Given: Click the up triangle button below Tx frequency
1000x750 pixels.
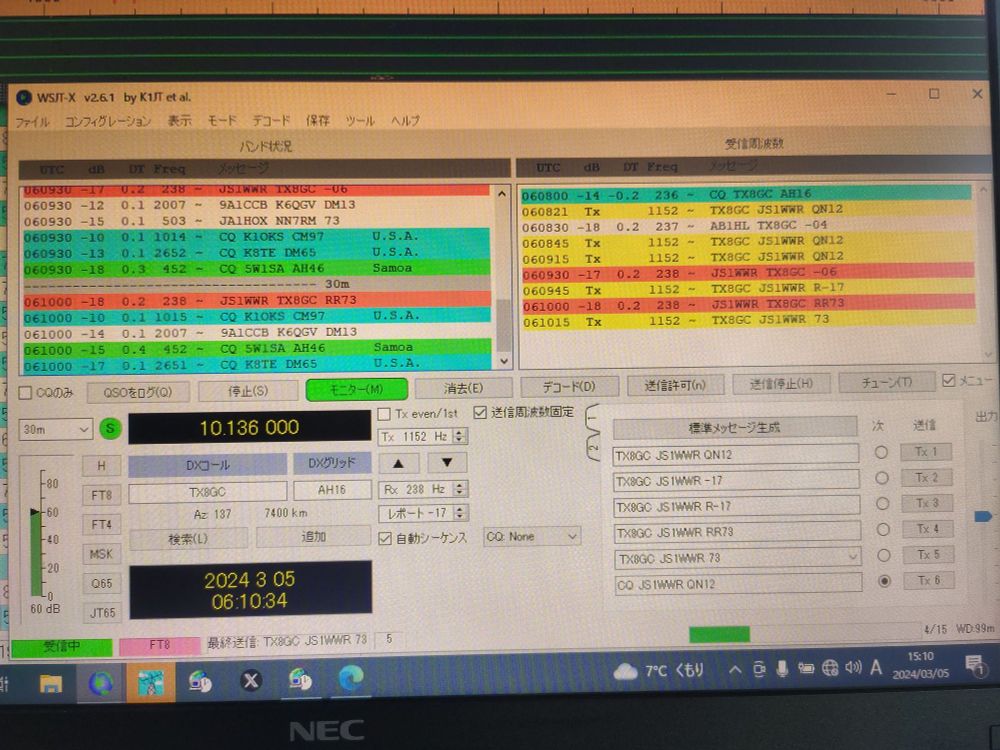Looking at the screenshot, I should tap(399, 463).
